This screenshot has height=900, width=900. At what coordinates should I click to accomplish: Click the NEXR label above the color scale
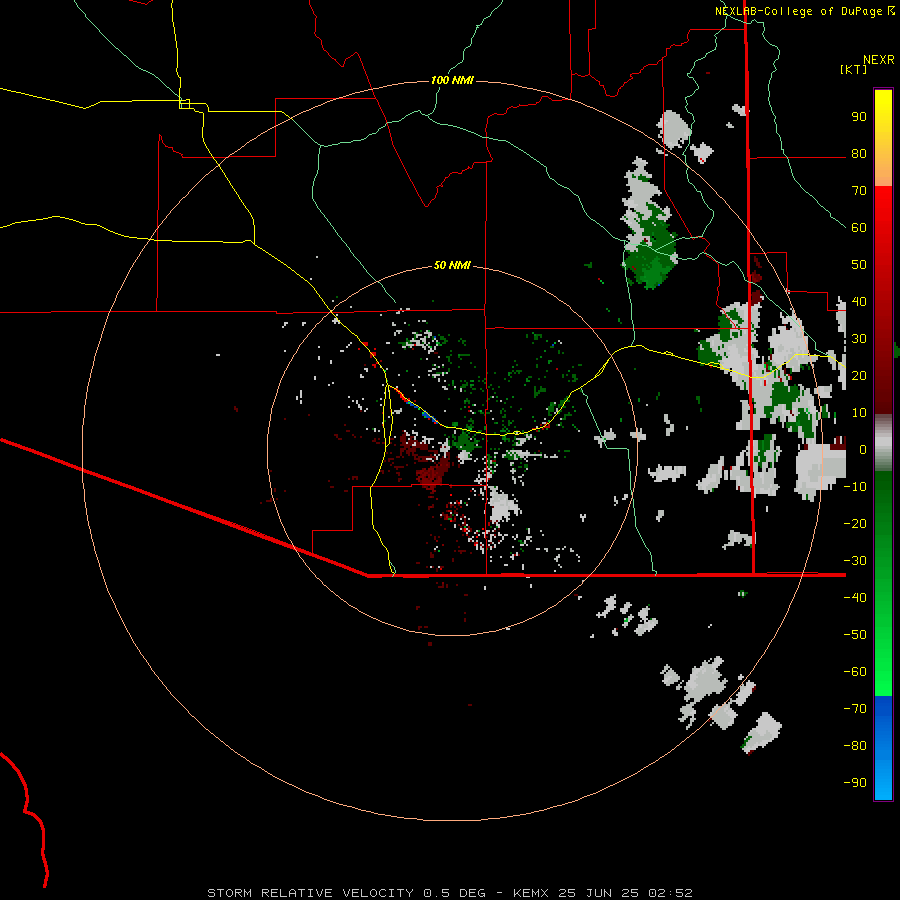[x=878, y=60]
